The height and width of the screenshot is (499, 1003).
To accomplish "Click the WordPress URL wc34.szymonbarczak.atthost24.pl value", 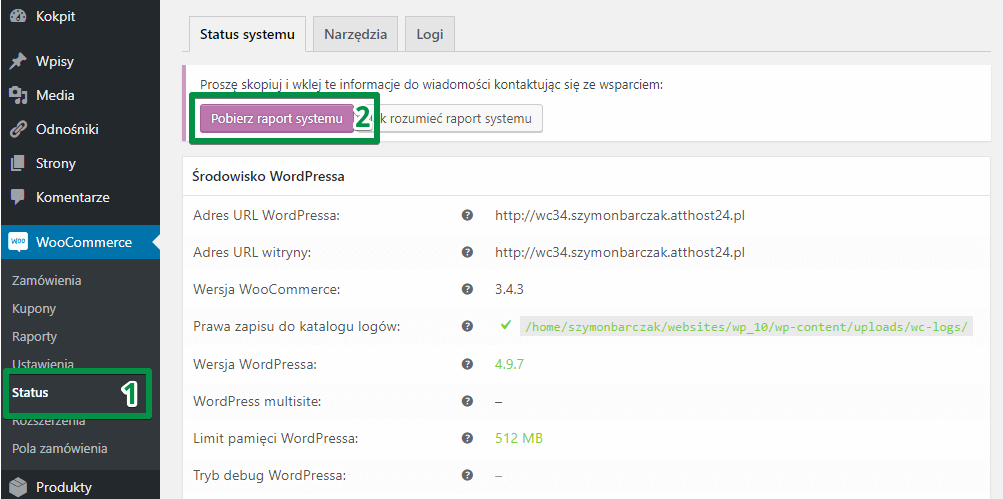I will [620, 215].
